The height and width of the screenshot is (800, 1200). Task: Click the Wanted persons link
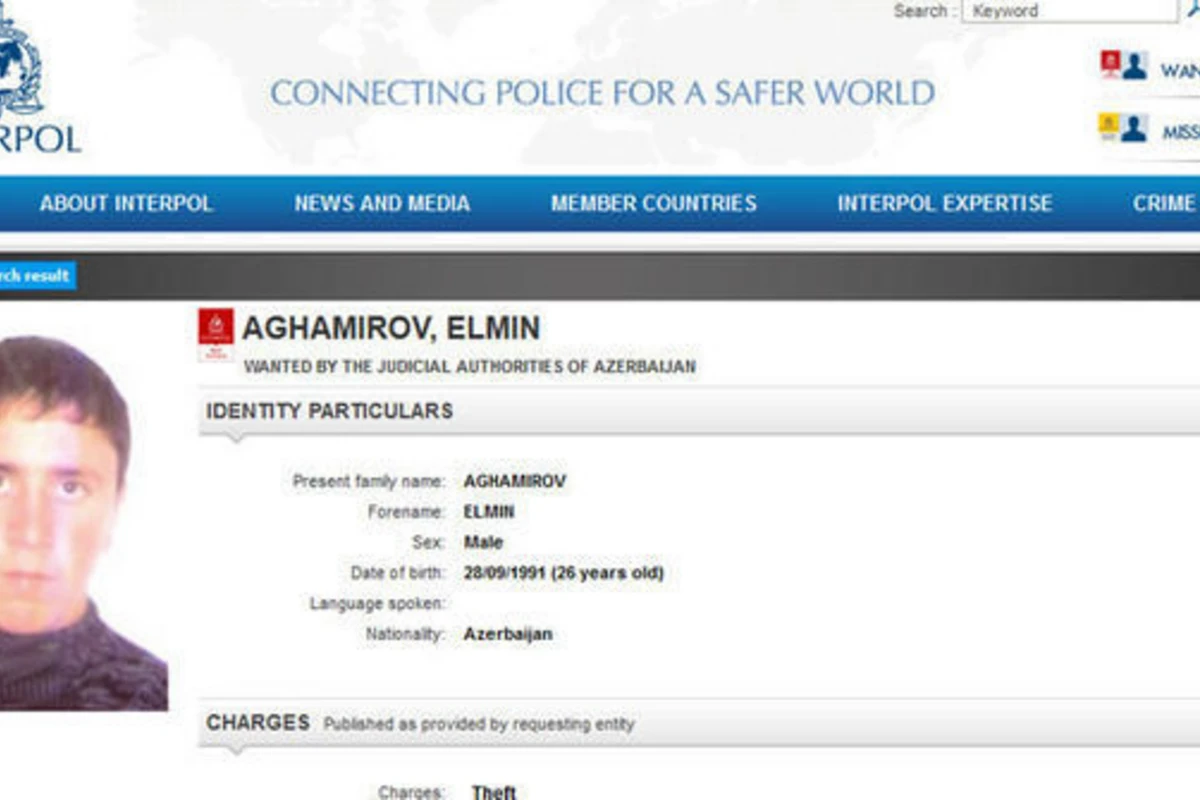point(1180,71)
